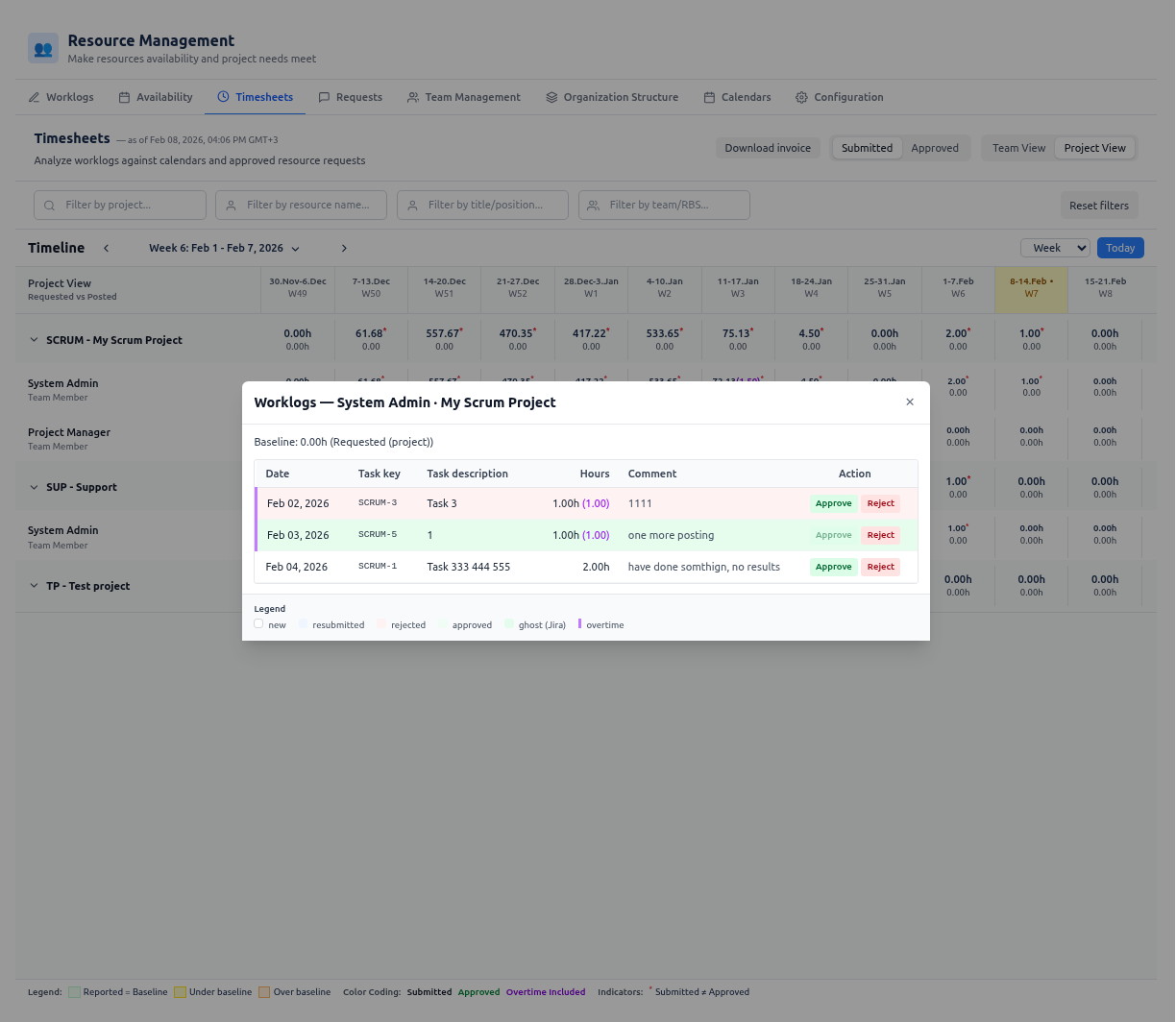Expand the Week 6 date range dropdown
The image size is (1176, 1022).
[x=223, y=247]
